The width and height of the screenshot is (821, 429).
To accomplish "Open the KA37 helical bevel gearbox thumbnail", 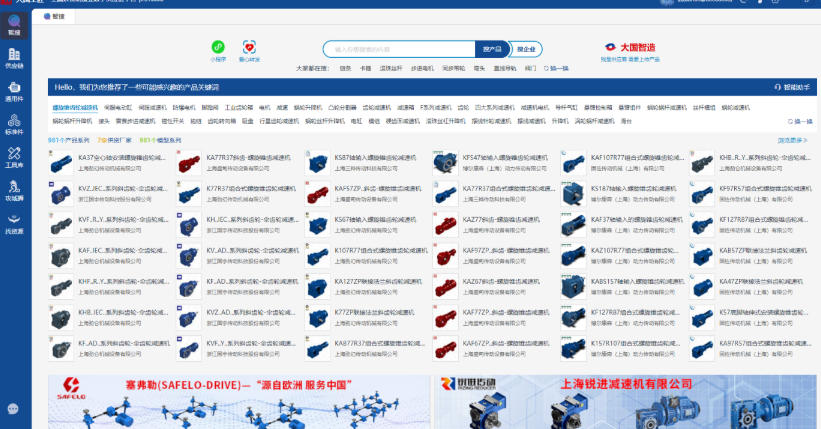I will (x=61, y=163).
